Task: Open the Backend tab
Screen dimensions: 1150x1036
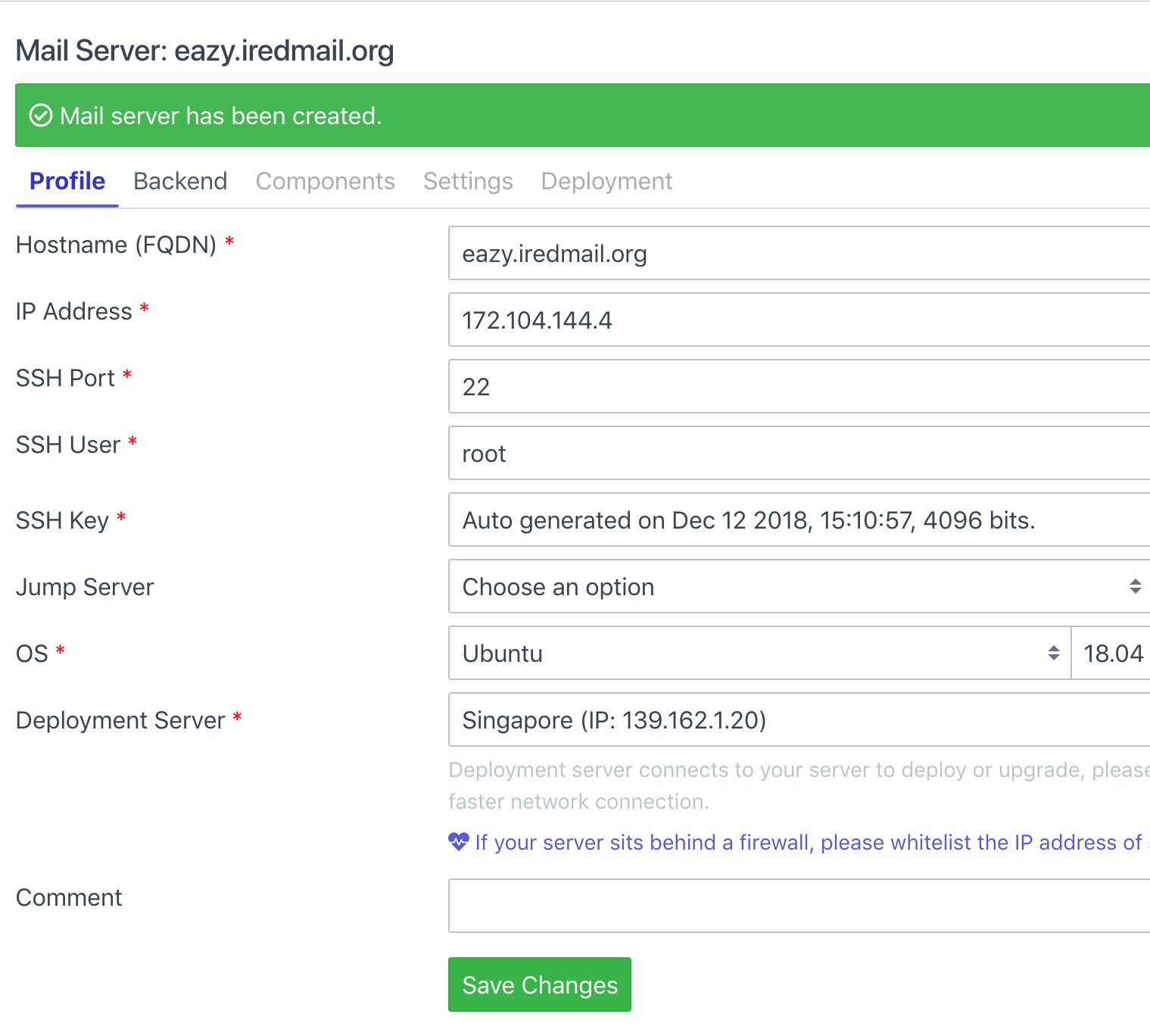Action: click(x=180, y=181)
